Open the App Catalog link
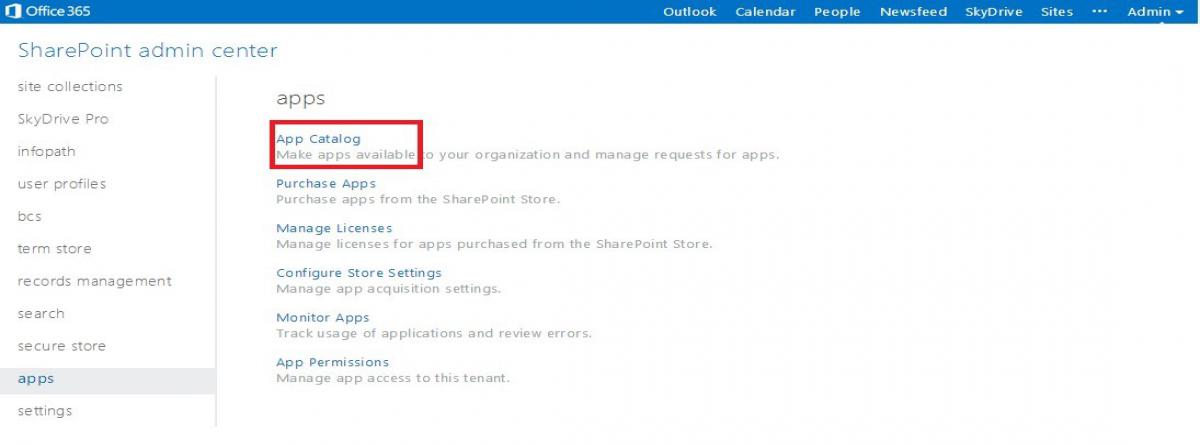This screenshot has height=446, width=1200. [318, 139]
